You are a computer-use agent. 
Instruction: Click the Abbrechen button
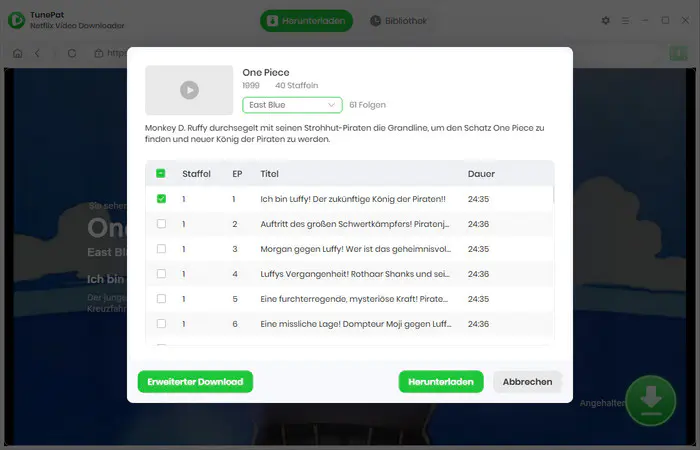coord(527,382)
